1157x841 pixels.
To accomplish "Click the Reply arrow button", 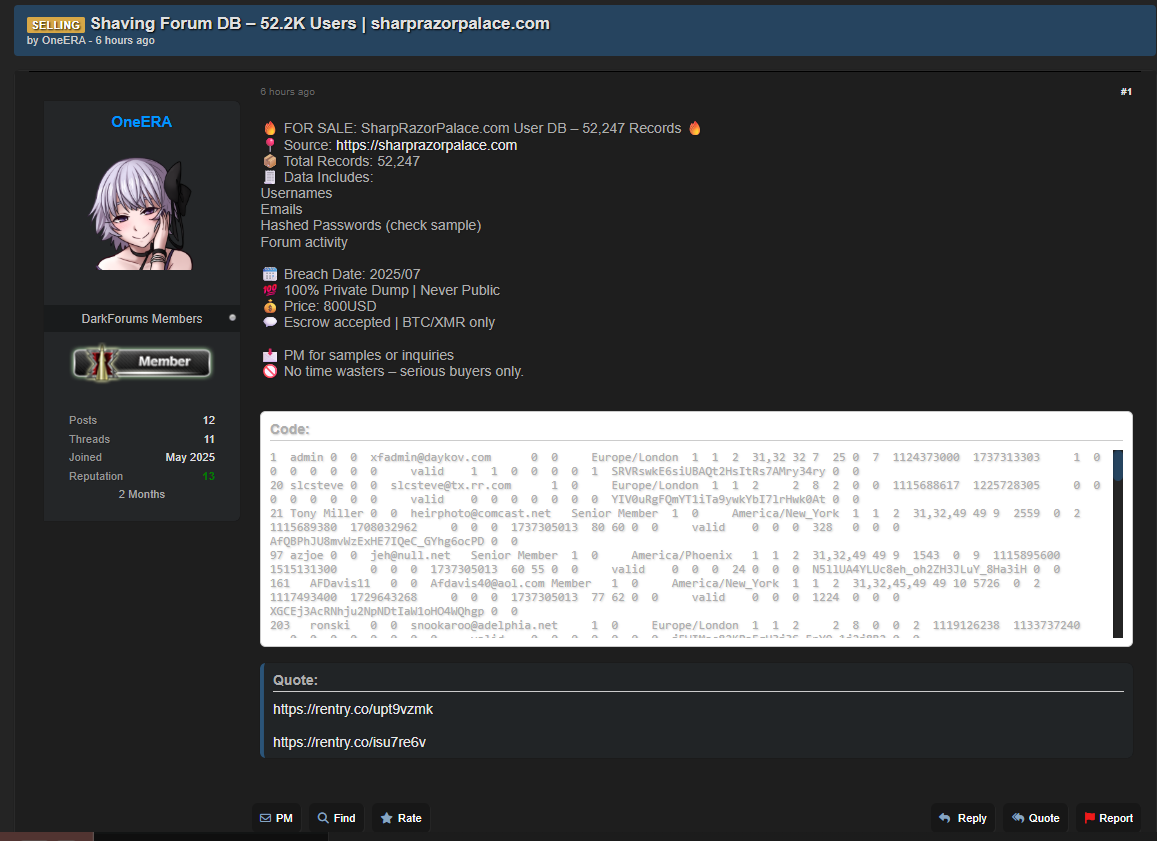I will 962,818.
